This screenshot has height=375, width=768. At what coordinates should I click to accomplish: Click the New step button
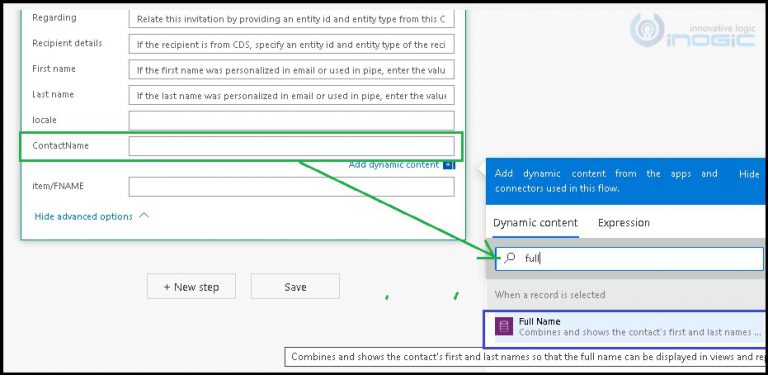point(191,286)
